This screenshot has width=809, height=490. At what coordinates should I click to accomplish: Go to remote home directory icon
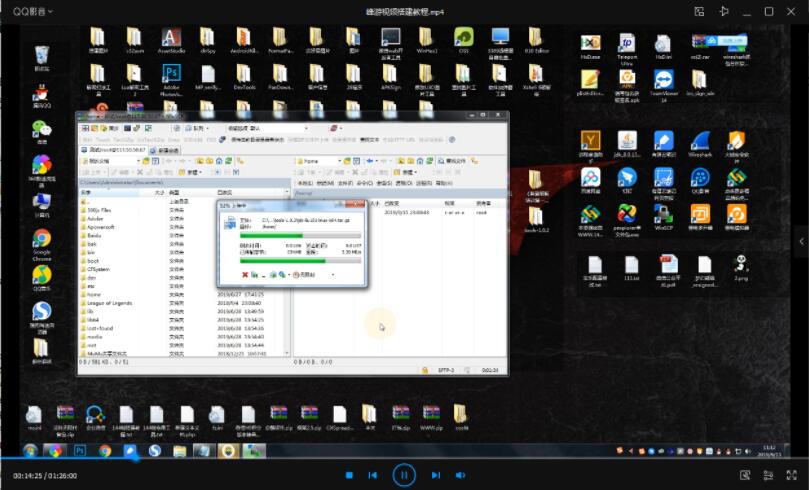pyautogui.click(x=420, y=161)
